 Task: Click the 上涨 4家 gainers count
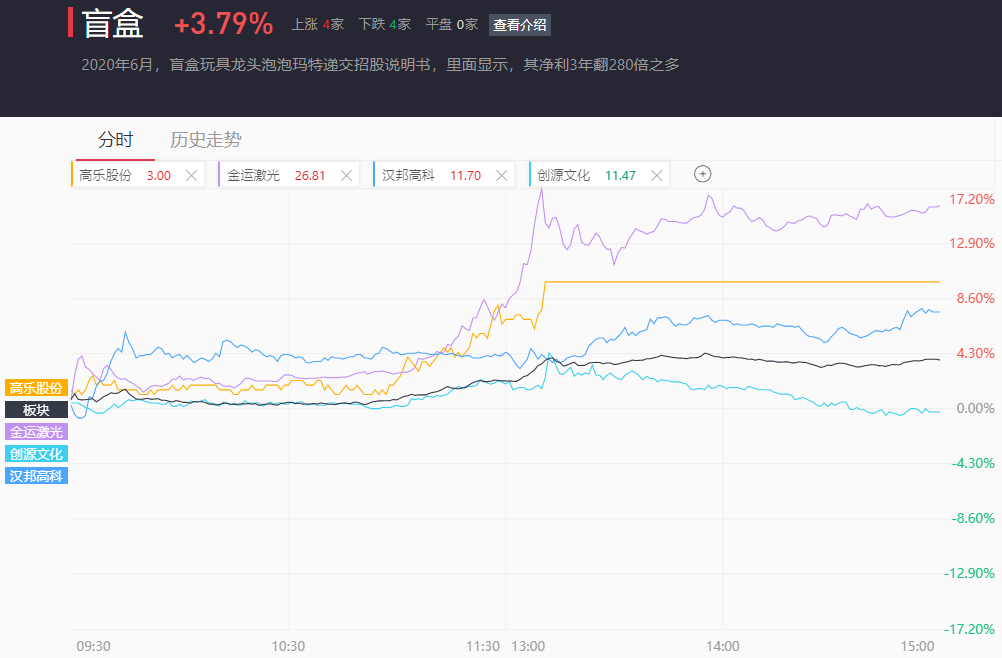pos(317,25)
